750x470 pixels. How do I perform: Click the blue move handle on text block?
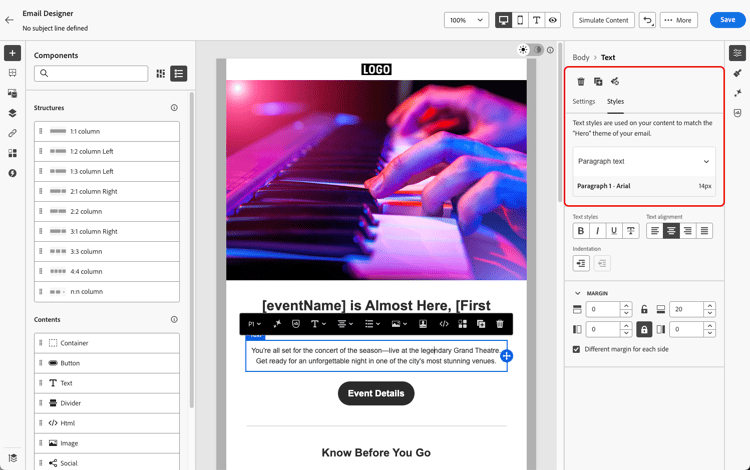[x=507, y=356]
